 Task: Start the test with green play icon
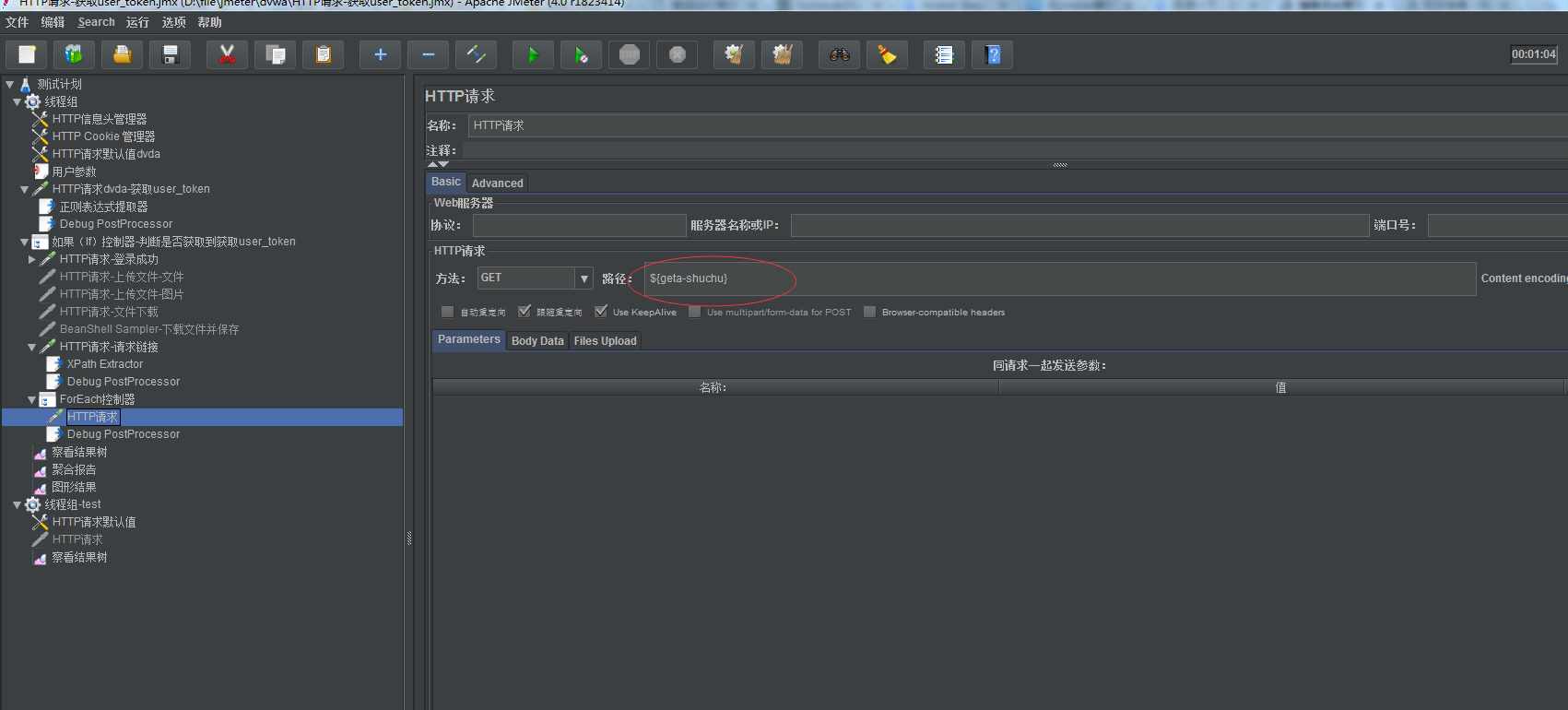tap(533, 54)
